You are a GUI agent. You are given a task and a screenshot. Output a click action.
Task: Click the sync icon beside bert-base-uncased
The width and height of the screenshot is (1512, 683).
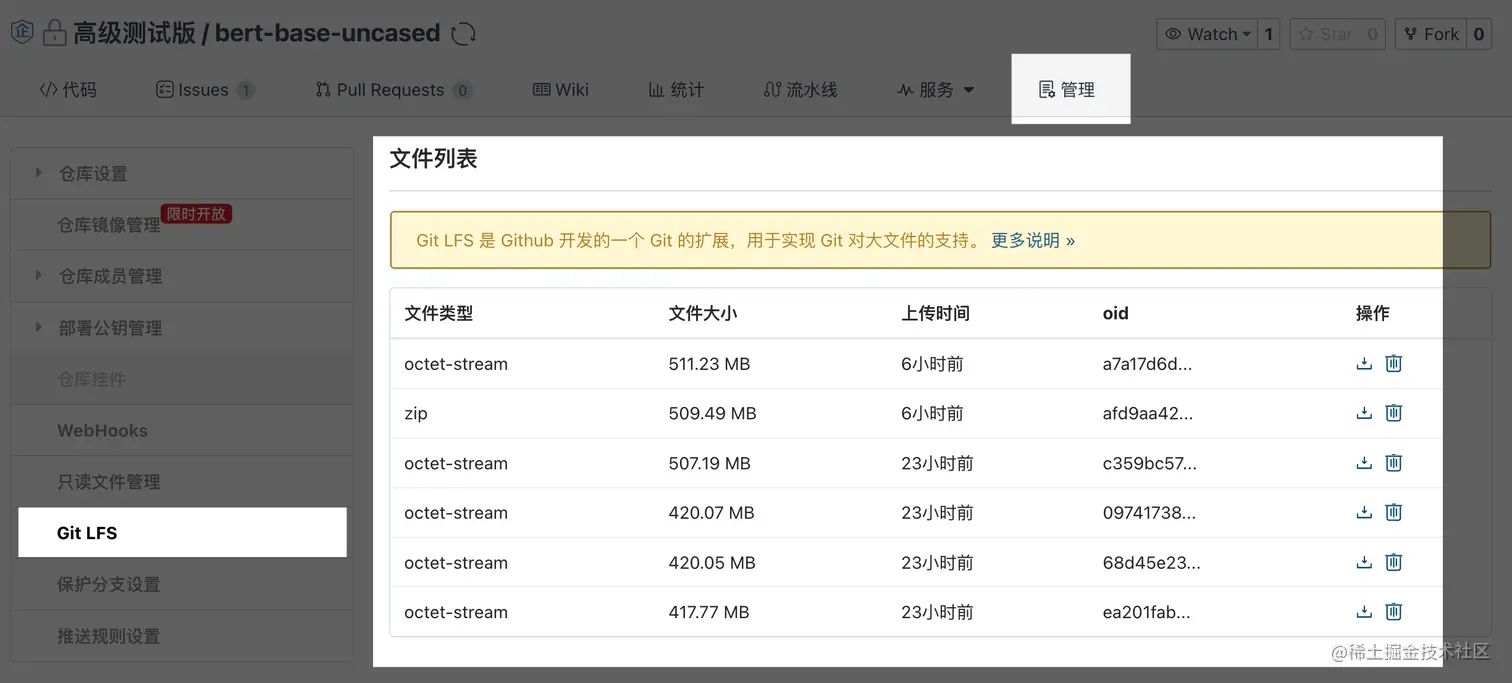pyautogui.click(x=463, y=34)
